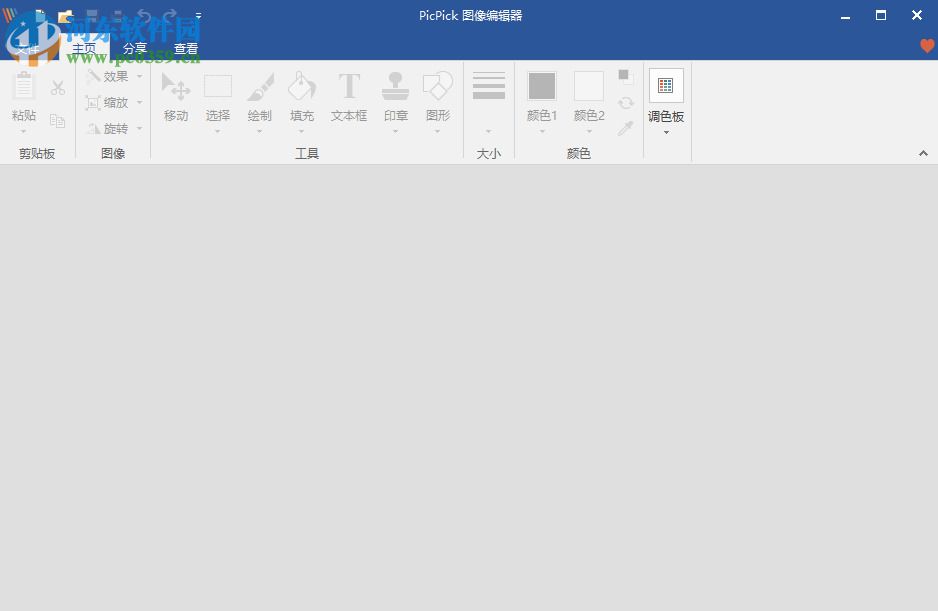Click the Copy icon below scissors
Viewport: 938px width, 611px height.
click(x=57, y=120)
